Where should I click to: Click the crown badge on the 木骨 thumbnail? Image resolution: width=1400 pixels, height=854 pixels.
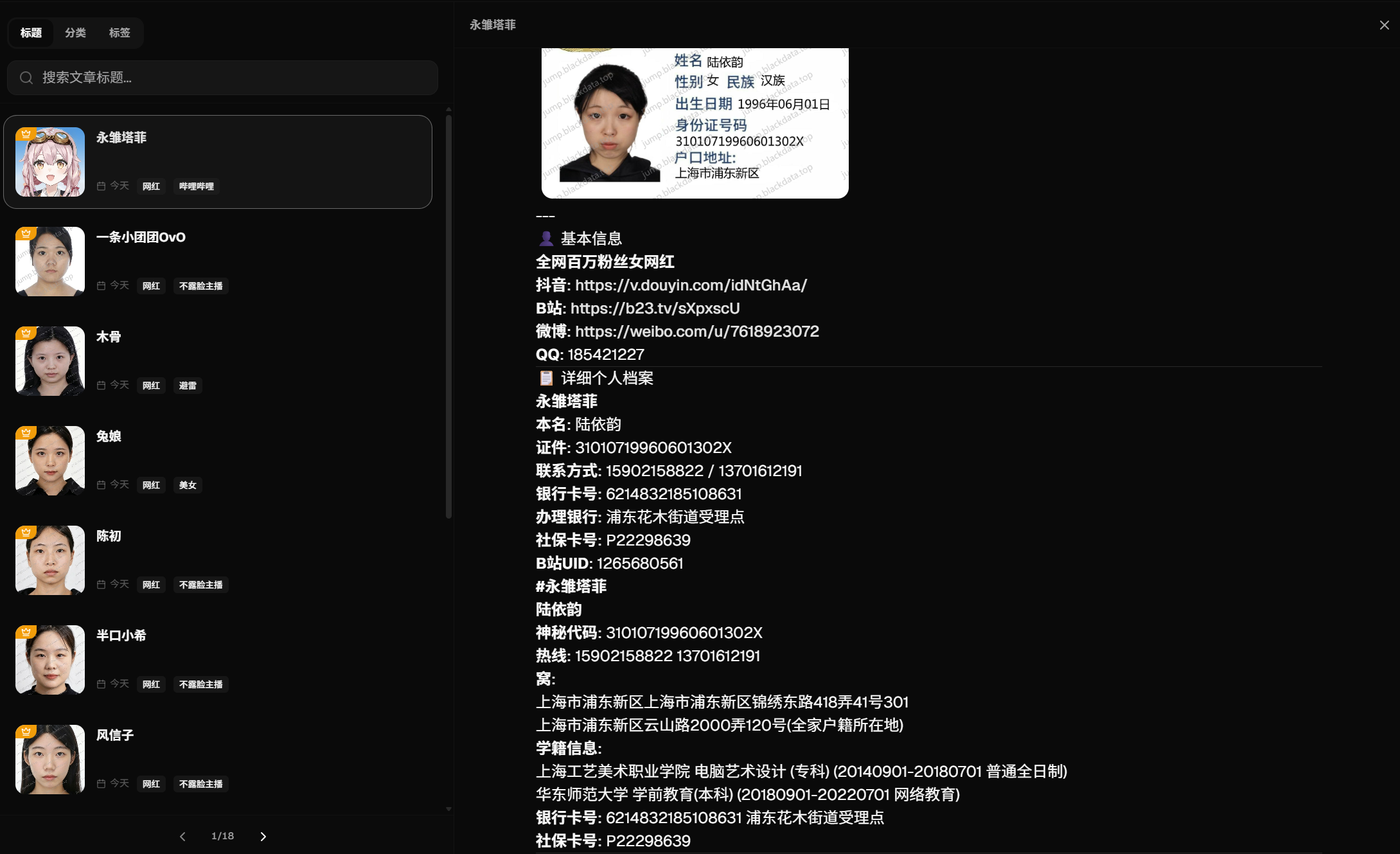pyautogui.click(x=26, y=333)
